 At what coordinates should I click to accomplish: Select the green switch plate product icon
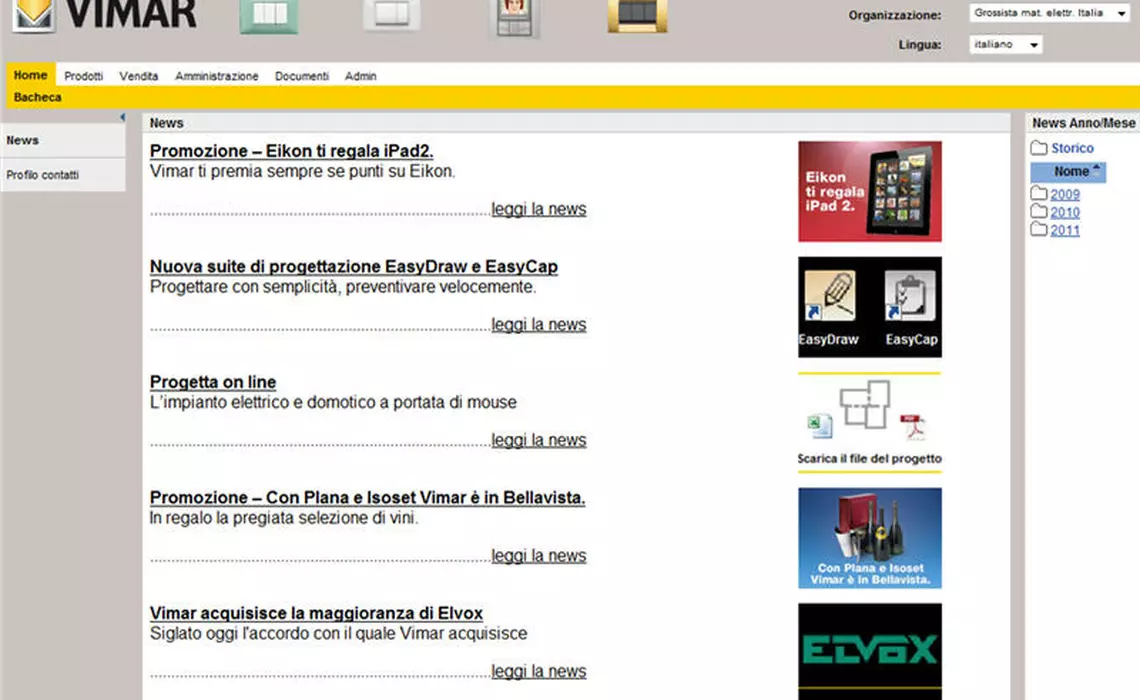pyautogui.click(x=269, y=15)
